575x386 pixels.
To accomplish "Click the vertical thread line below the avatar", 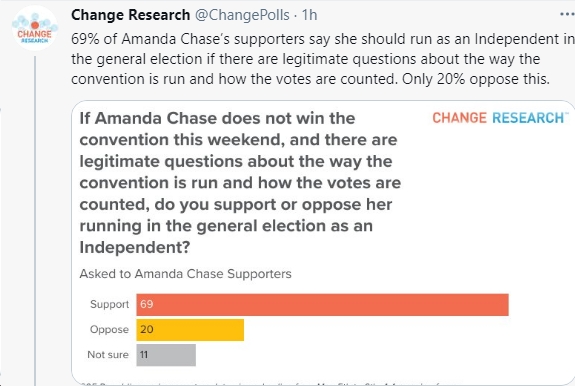I will click(x=35, y=221).
